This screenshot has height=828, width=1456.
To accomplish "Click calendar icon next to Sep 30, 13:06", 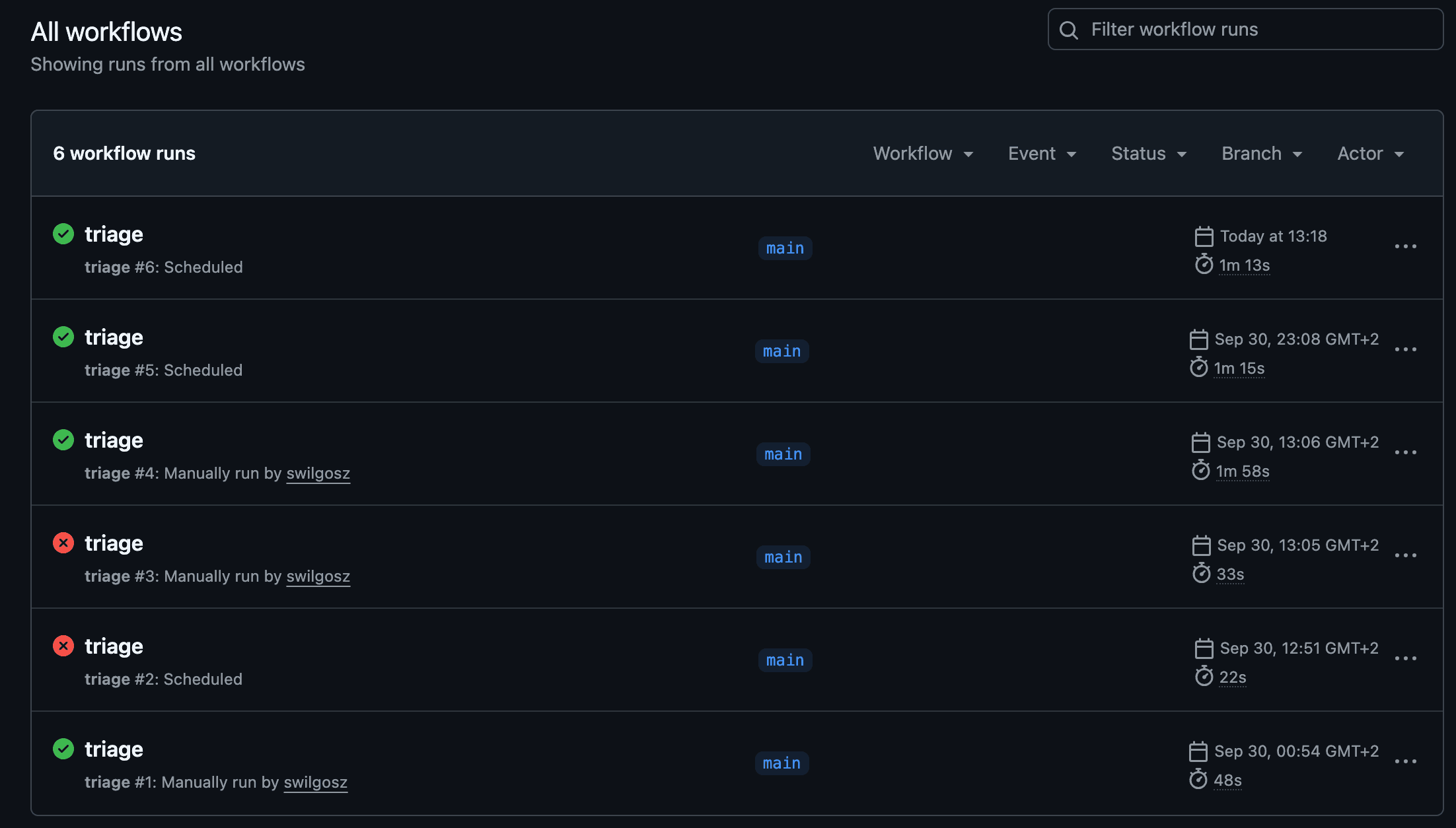I will pyautogui.click(x=1201, y=442).
